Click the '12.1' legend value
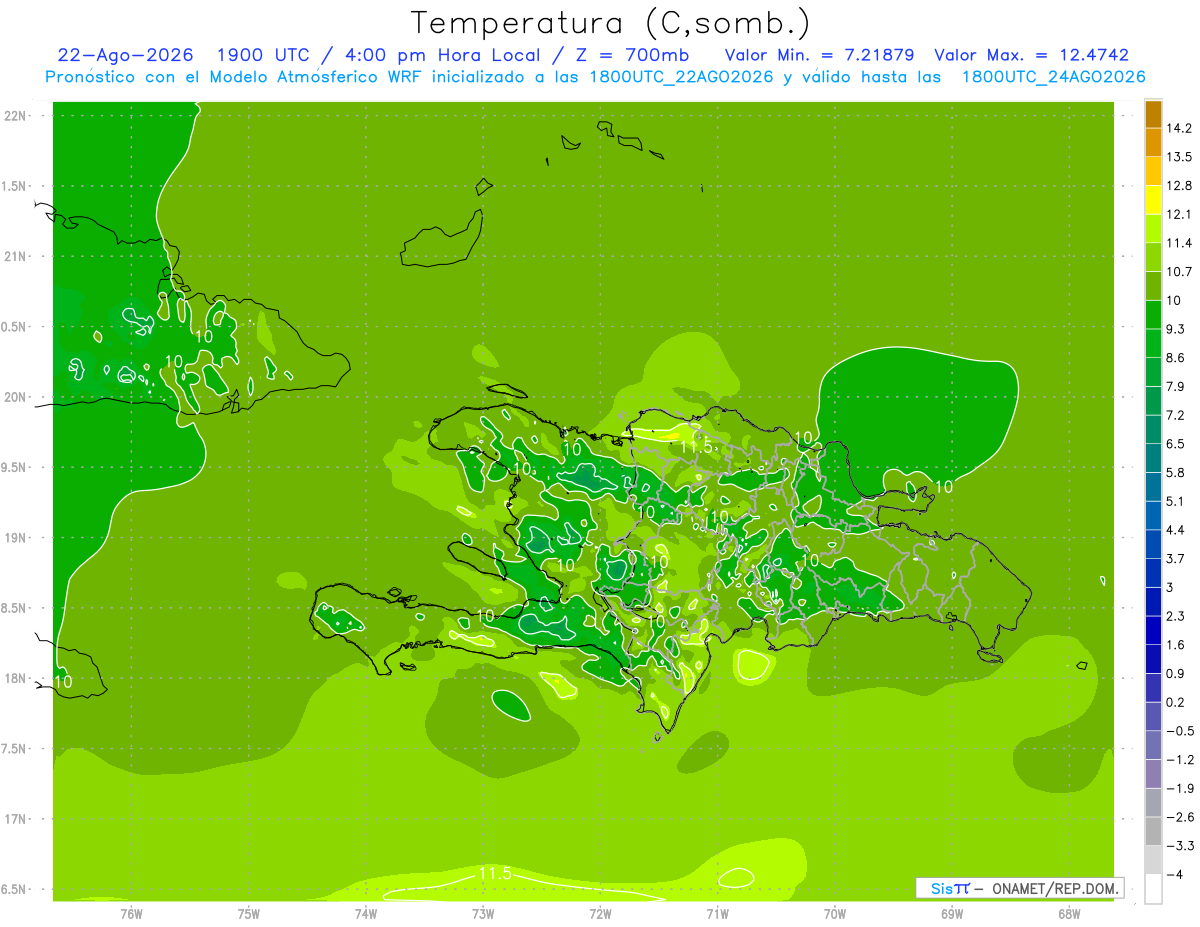Screen dimensions: 1200x927 pyautogui.click(x=1179, y=214)
